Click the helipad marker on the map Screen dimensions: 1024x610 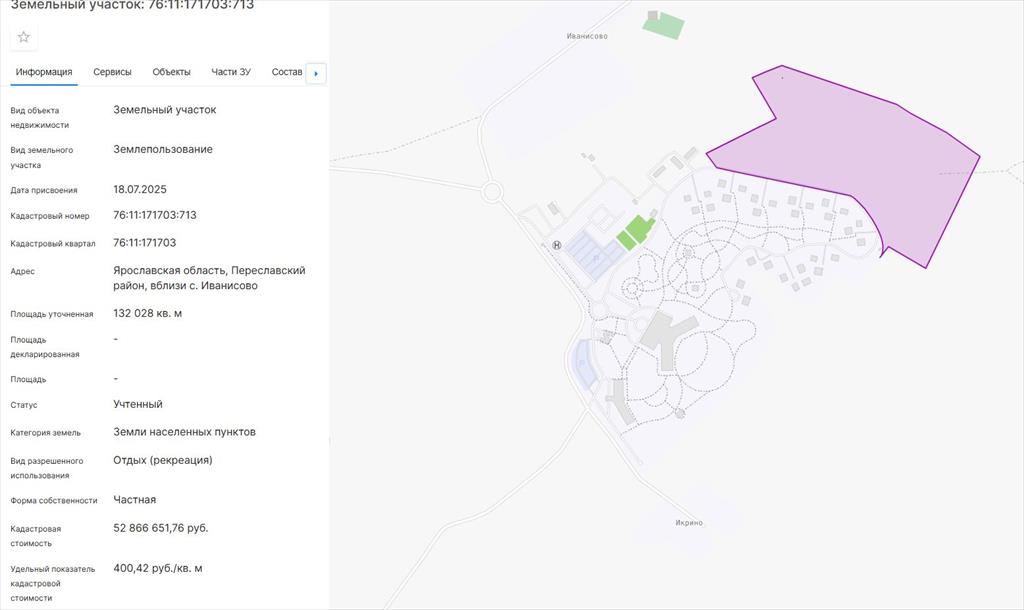557,245
